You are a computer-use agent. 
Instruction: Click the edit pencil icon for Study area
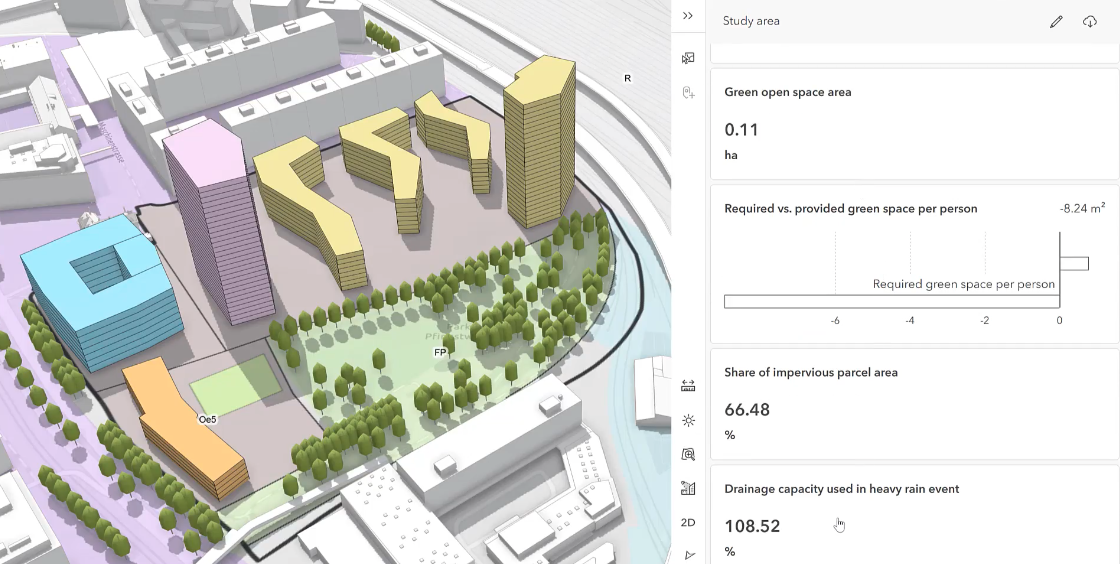[x=1056, y=21]
